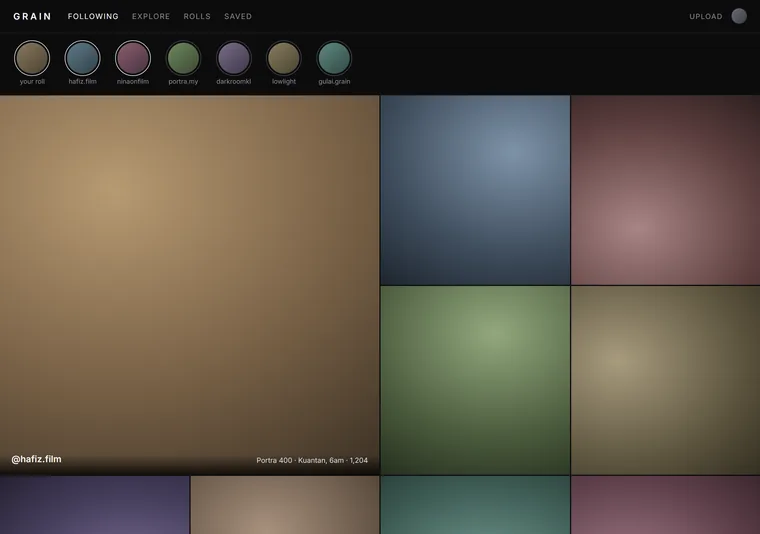This screenshot has width=760, height=534.
Task: Open the beige photo tile in the bottom row
Action: pos(285,505)
